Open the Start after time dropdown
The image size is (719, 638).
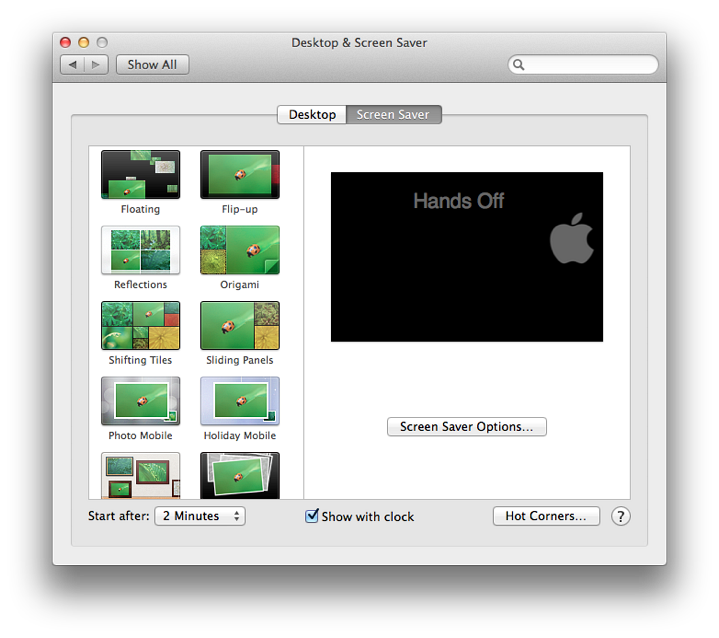pyautogui.click(x=200, y=516)
